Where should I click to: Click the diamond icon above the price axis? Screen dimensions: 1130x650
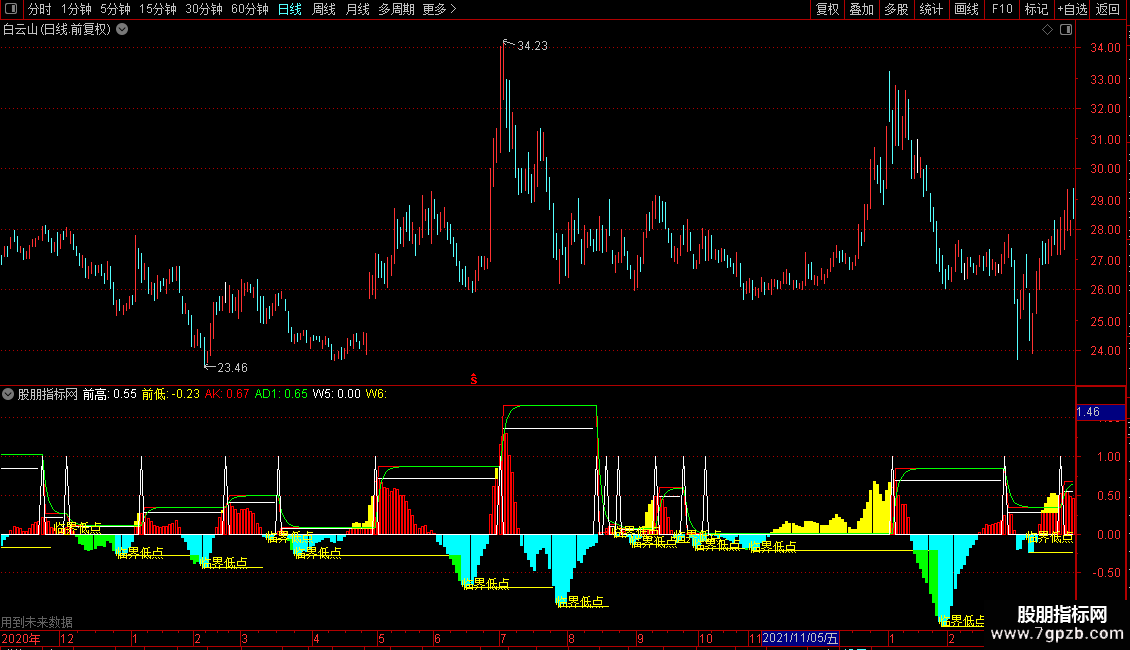tap(1048, 30)
